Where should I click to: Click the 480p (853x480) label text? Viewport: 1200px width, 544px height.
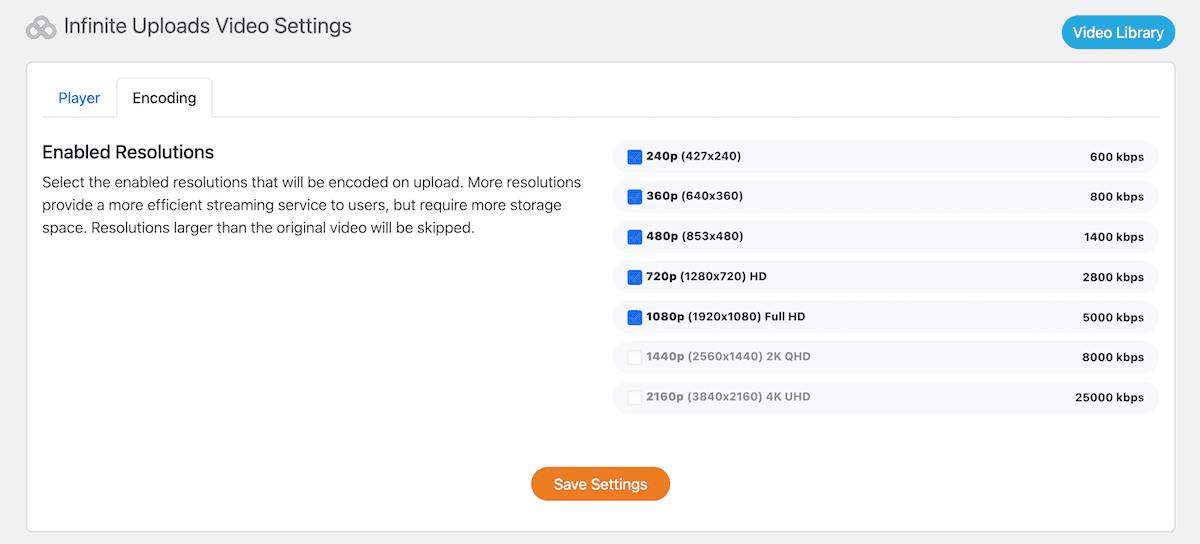tap(695, 237)
